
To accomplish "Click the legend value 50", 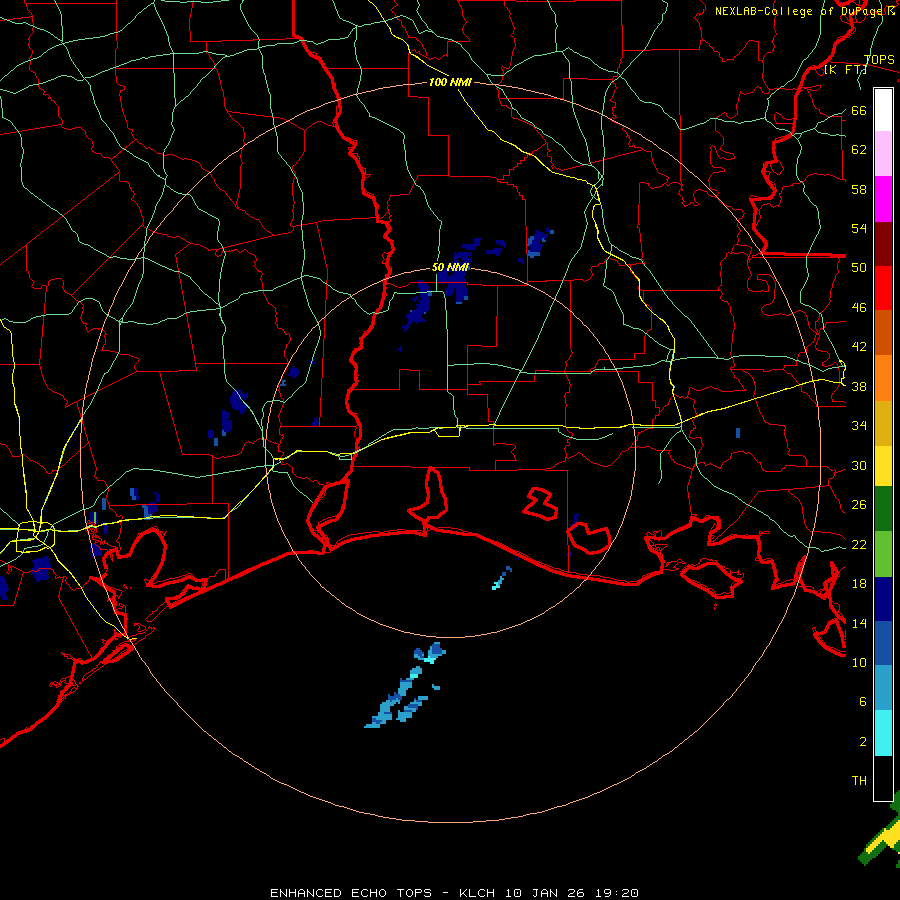I will tap(859, 267).
